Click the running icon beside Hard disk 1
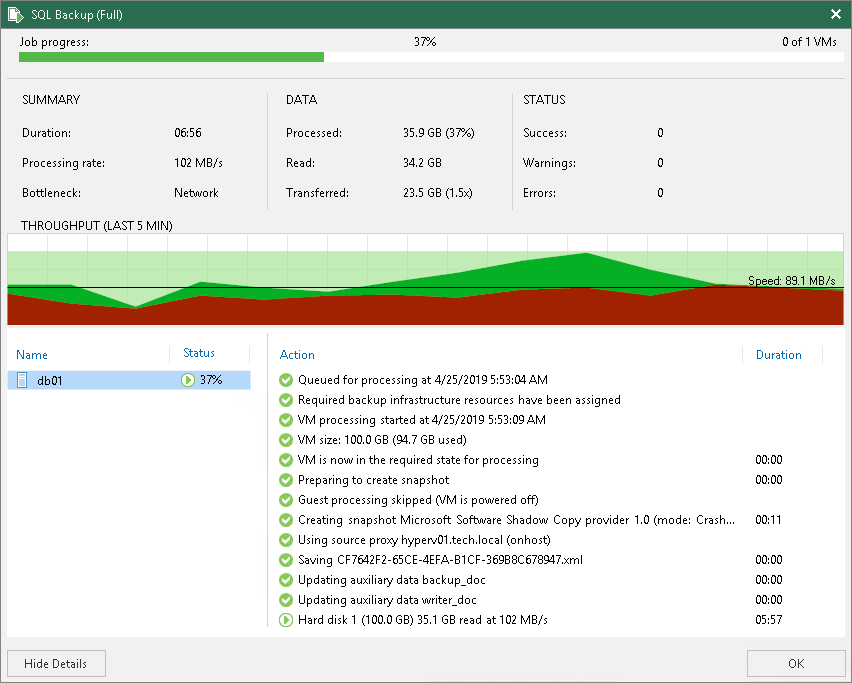Image resolution: width=852 pixels, height=683 pixels. [286, 620]
